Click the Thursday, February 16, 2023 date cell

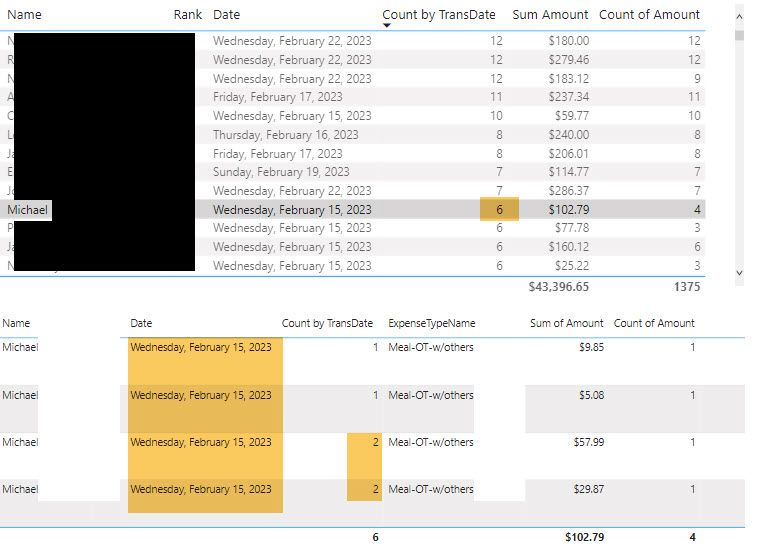[286, 135]
